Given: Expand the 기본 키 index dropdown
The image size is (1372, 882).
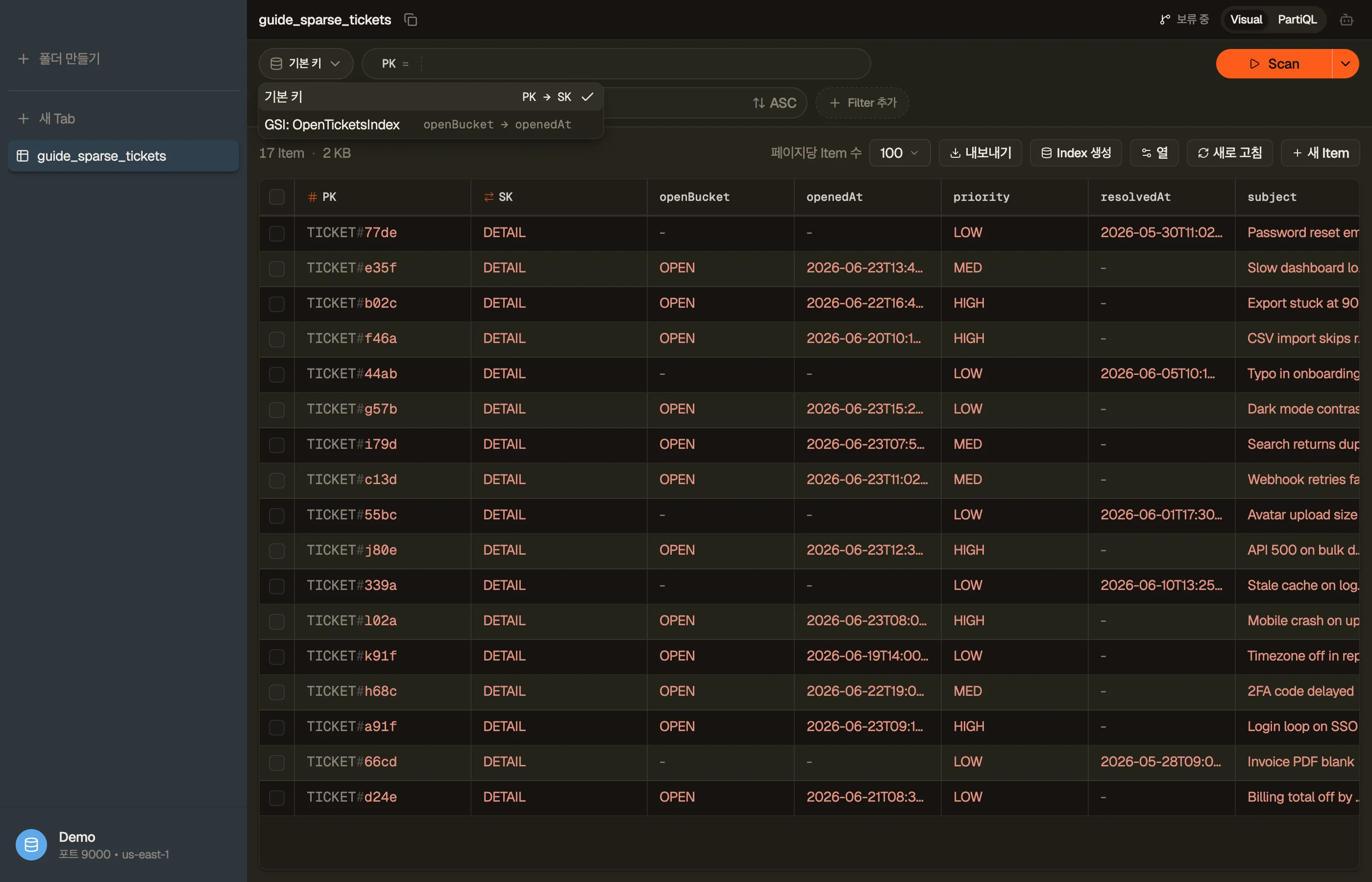Looking at the screenshot, I should [x=306, y=64].
